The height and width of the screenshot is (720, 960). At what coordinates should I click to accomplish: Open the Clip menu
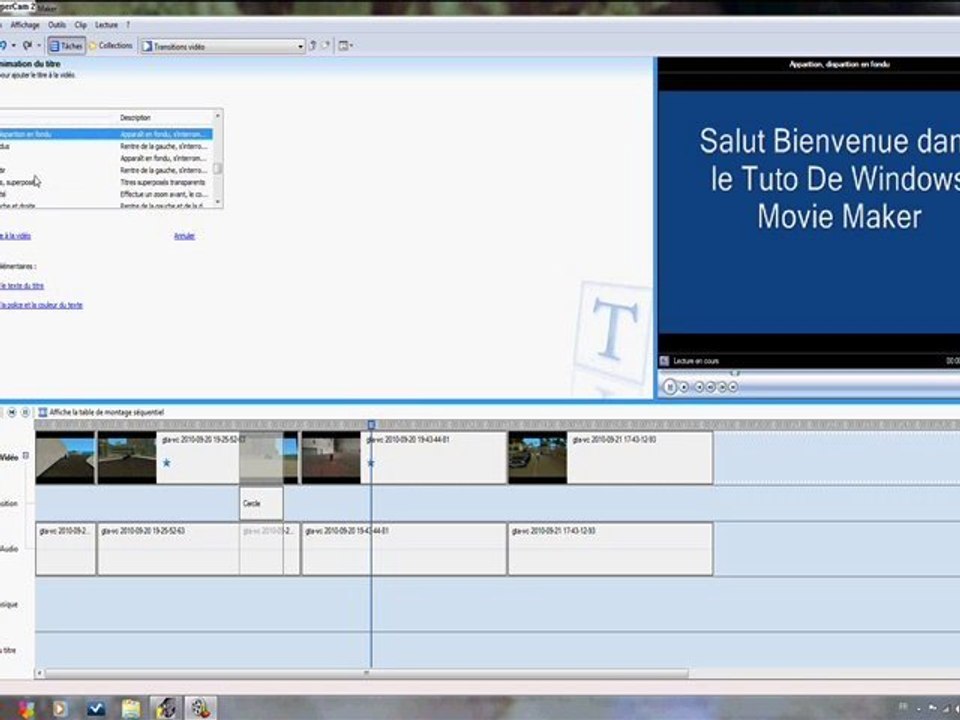pos(81,25)
